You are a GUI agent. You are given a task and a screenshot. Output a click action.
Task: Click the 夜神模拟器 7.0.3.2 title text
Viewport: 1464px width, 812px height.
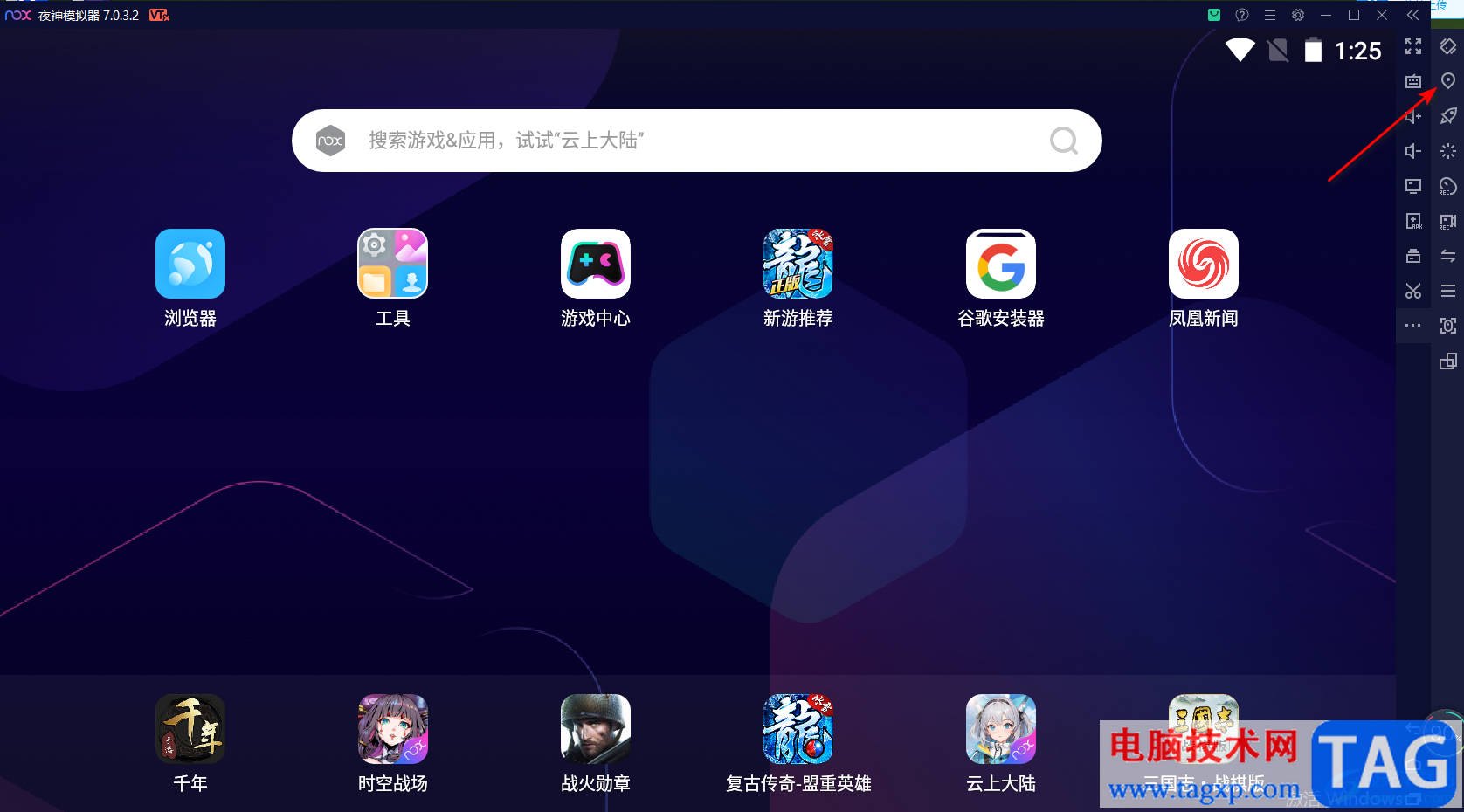pos(88,16)
